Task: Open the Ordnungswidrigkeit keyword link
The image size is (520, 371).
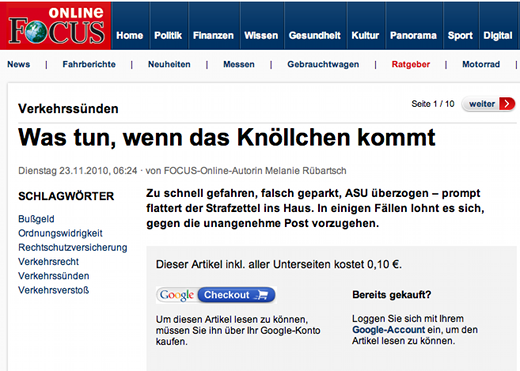Action: pyautogui.click(x=60, y=233)
